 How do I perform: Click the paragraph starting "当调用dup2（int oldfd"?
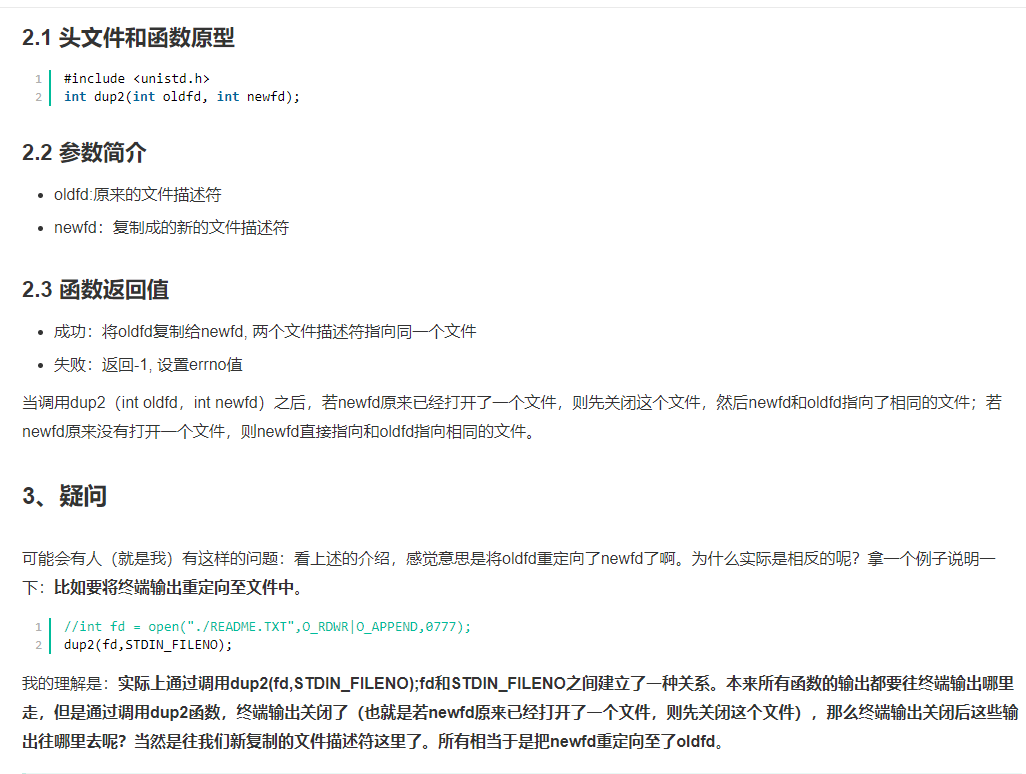tap(512, 417)
